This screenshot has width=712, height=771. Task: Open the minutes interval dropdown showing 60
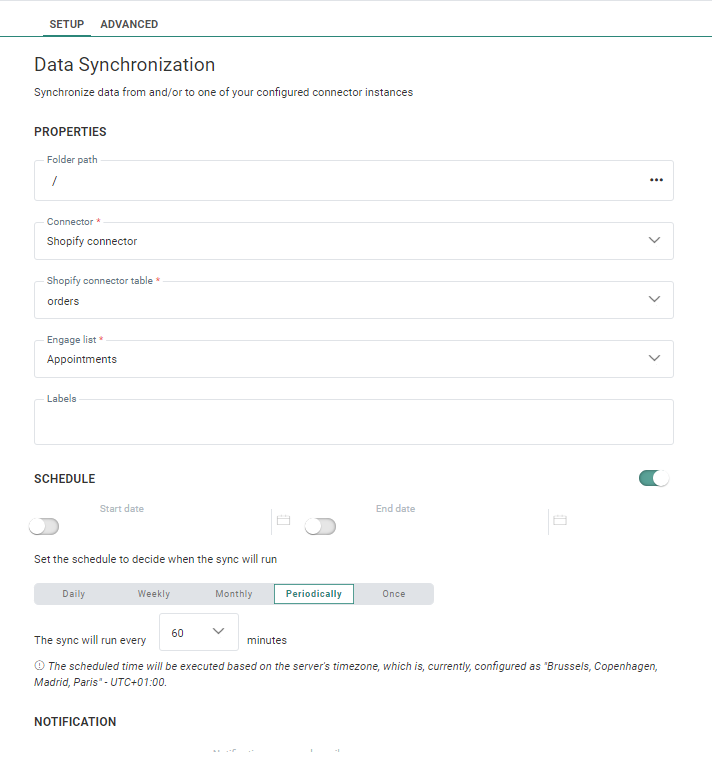[199, 632]
